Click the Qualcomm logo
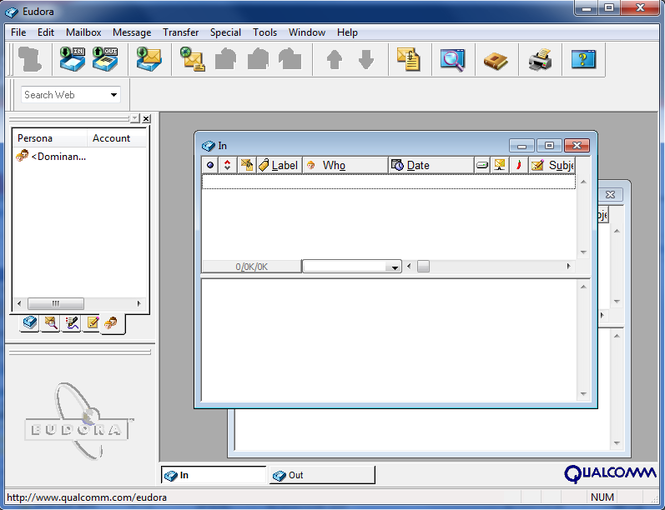665x510 pixels. point(610,474)
